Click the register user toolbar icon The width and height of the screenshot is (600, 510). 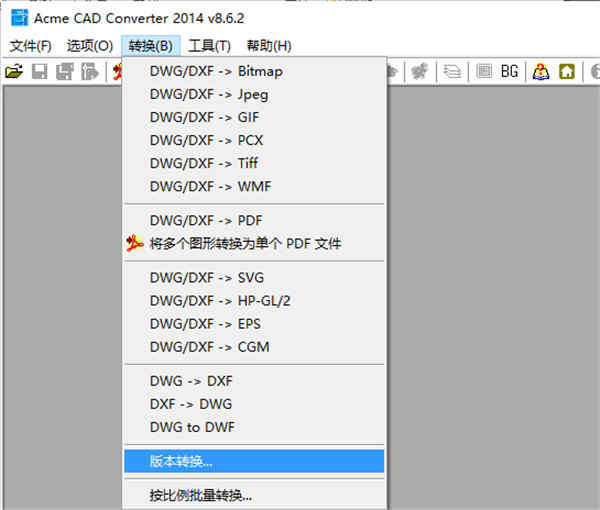541,72
